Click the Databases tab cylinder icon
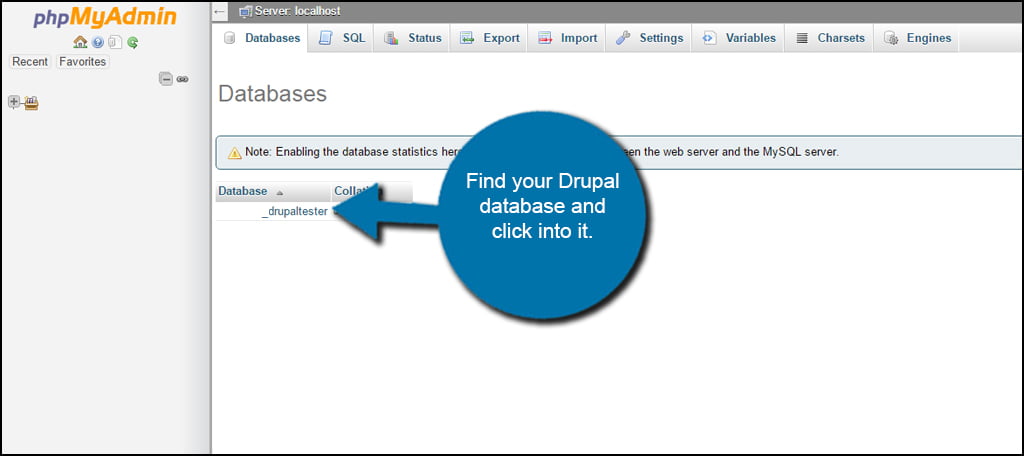The width and height of the screenshot is (1024, 456). (x=229, y=38)
